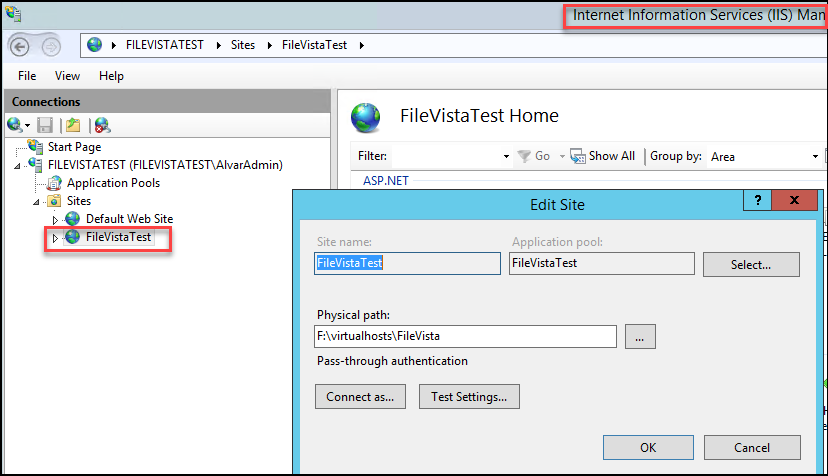The width and height of the screenshot is (828, 476).
Task: Click the Connect as... button
Action: (360, 397)
